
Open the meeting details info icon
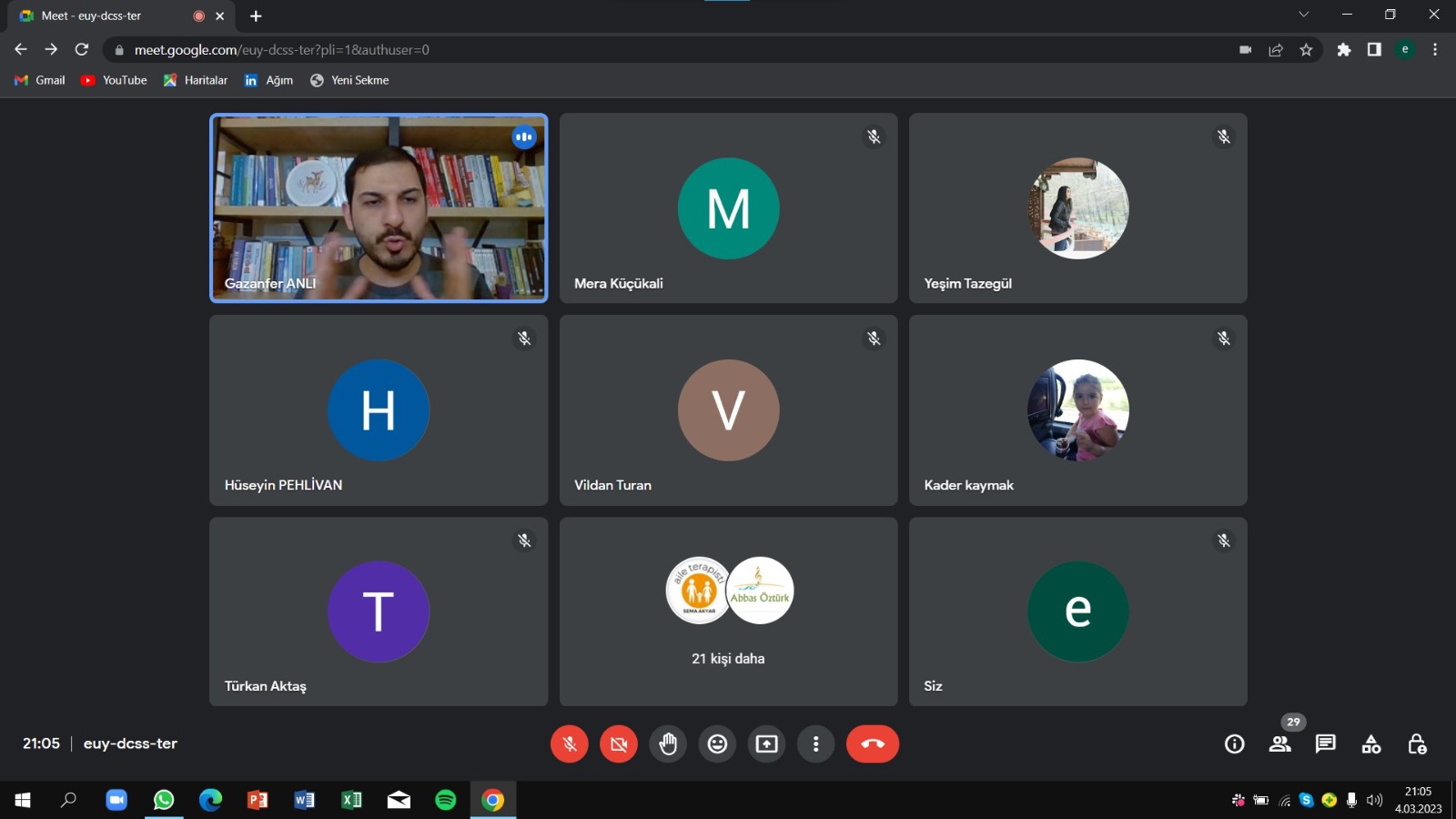[x=1234, y=744]
